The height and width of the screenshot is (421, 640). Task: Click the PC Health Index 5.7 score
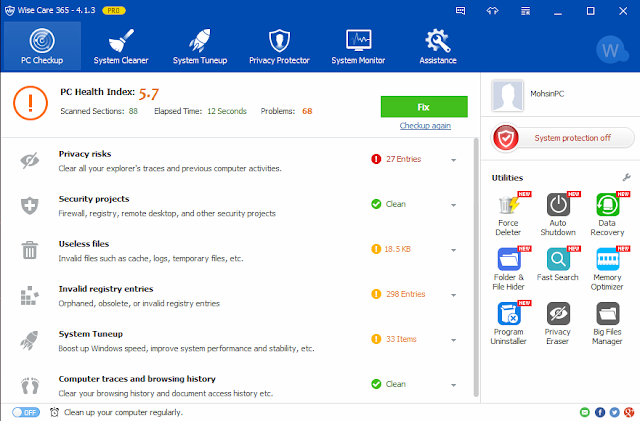(x=149, y=94)
